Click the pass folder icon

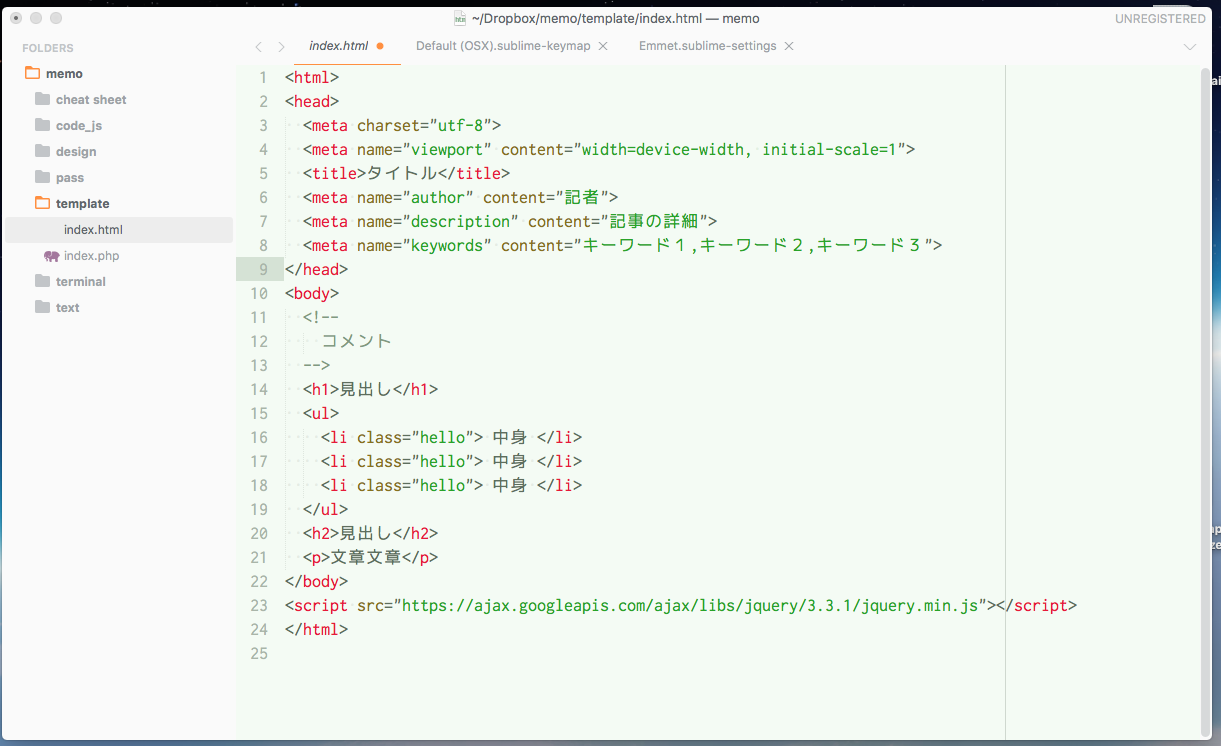tap(42, 177)
